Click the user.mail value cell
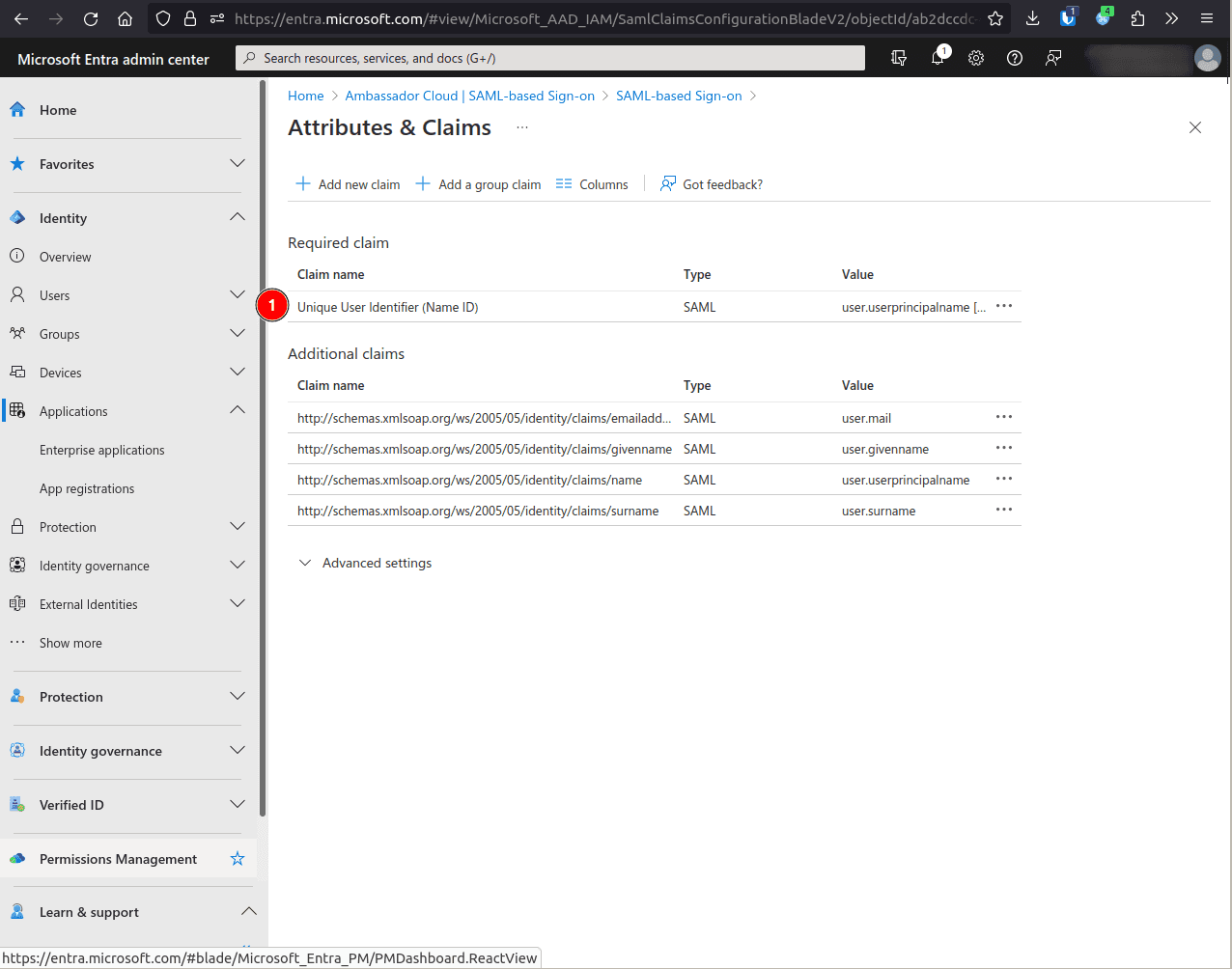1232x969 pixels. coord(866,418)
